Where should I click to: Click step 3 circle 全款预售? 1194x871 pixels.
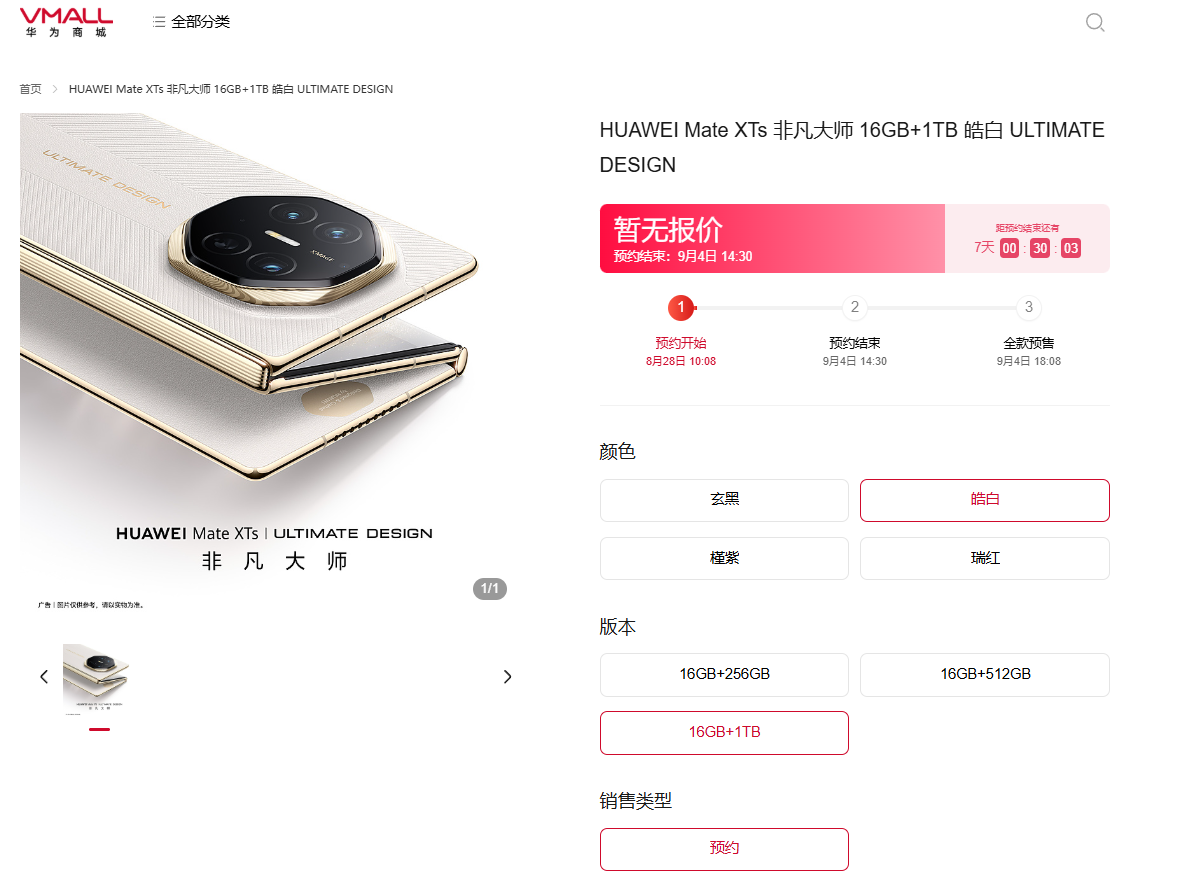tap(1029, 307)
